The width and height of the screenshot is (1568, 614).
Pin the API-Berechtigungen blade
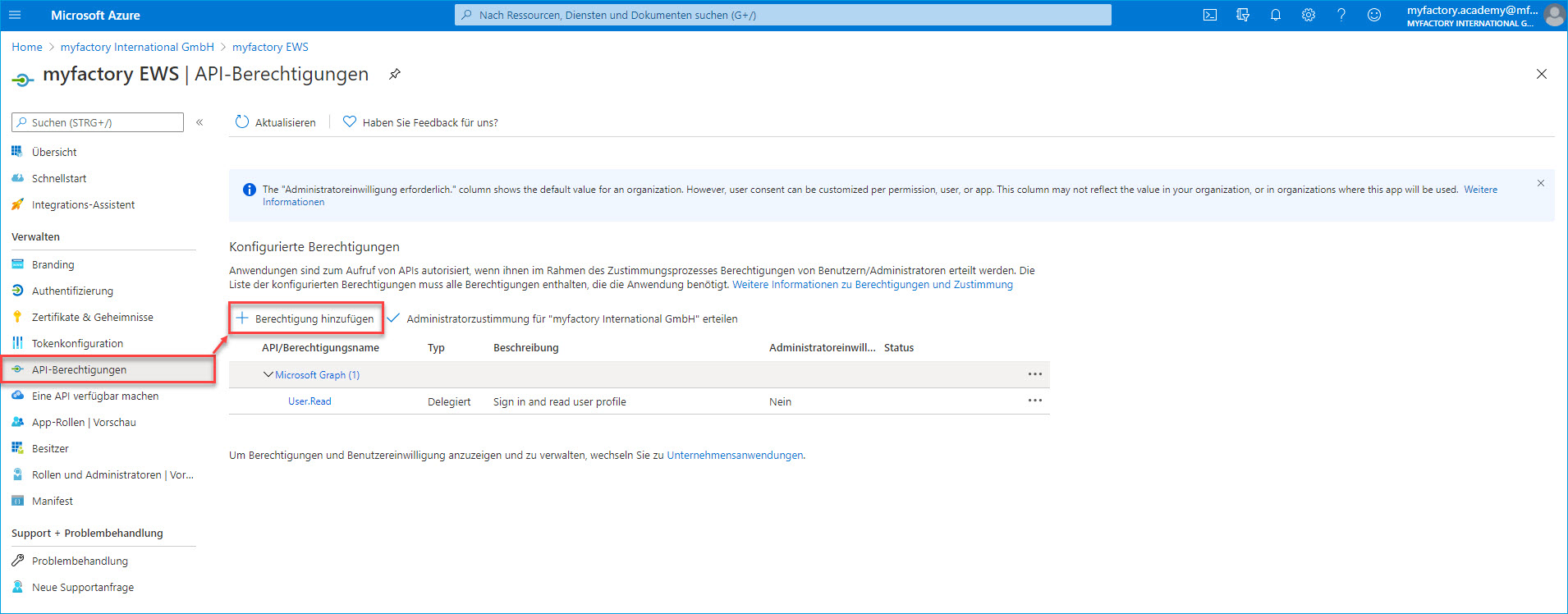(x=395, y=74)
